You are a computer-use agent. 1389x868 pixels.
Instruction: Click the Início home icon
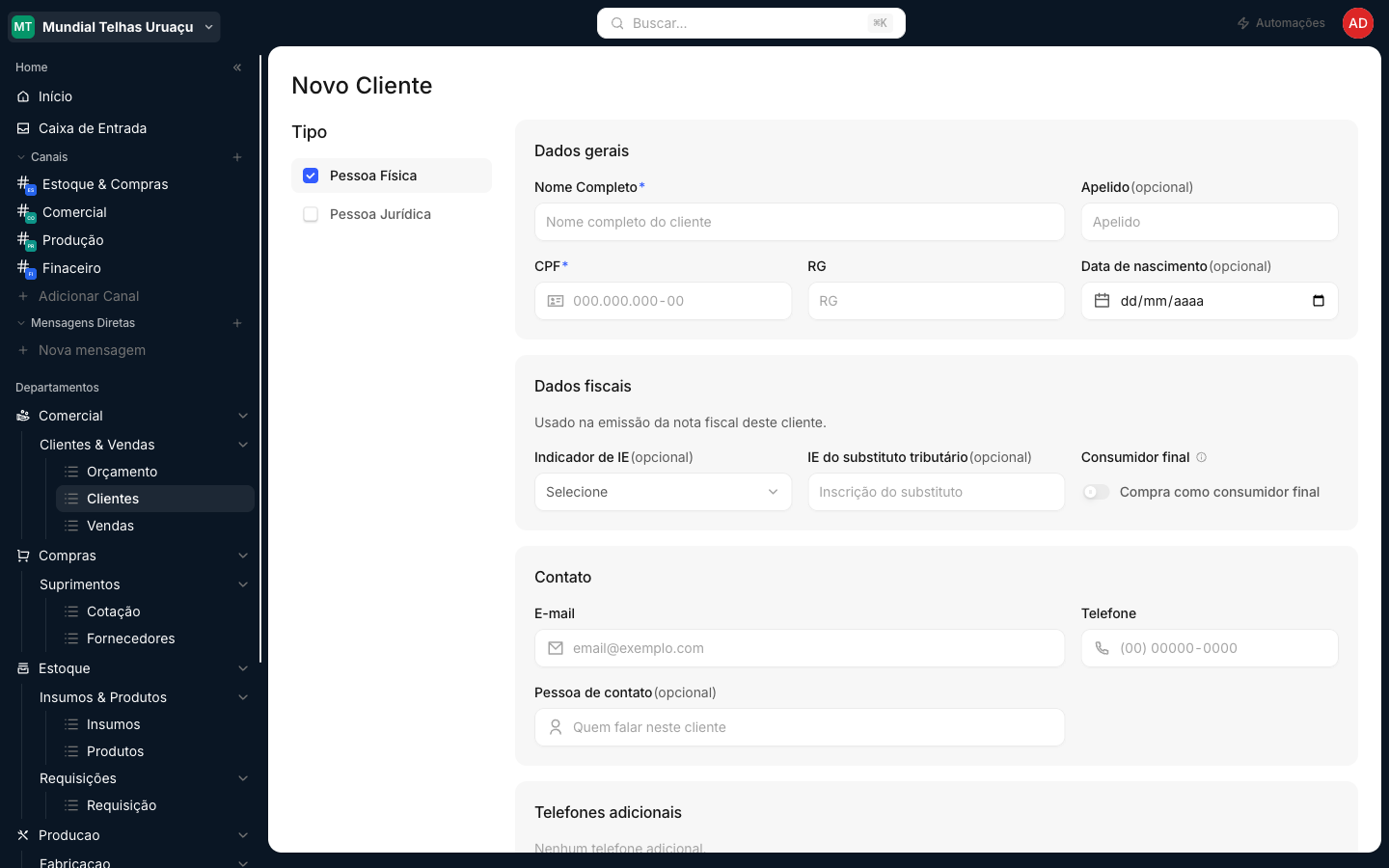[23, 96]
